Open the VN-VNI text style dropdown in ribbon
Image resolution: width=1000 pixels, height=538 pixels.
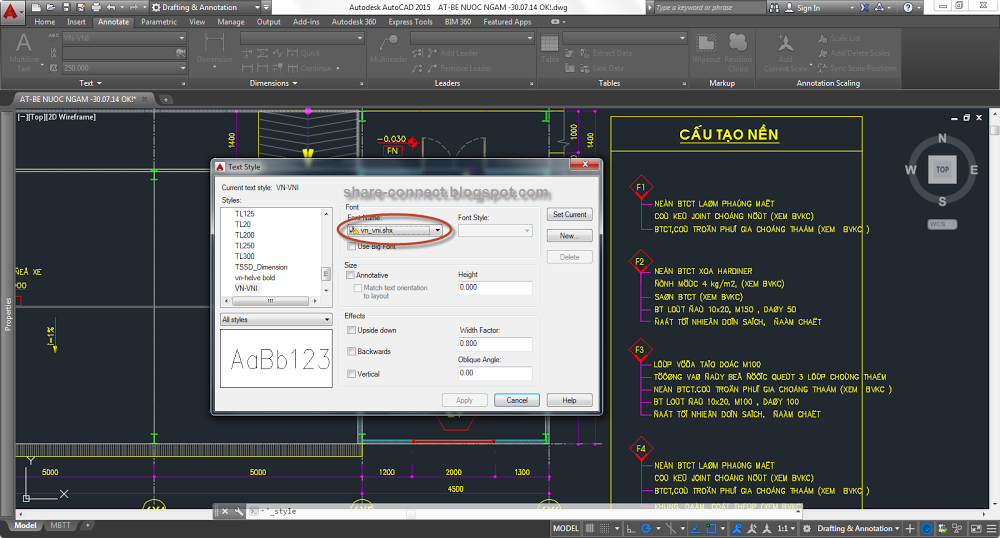pos(124,38)
